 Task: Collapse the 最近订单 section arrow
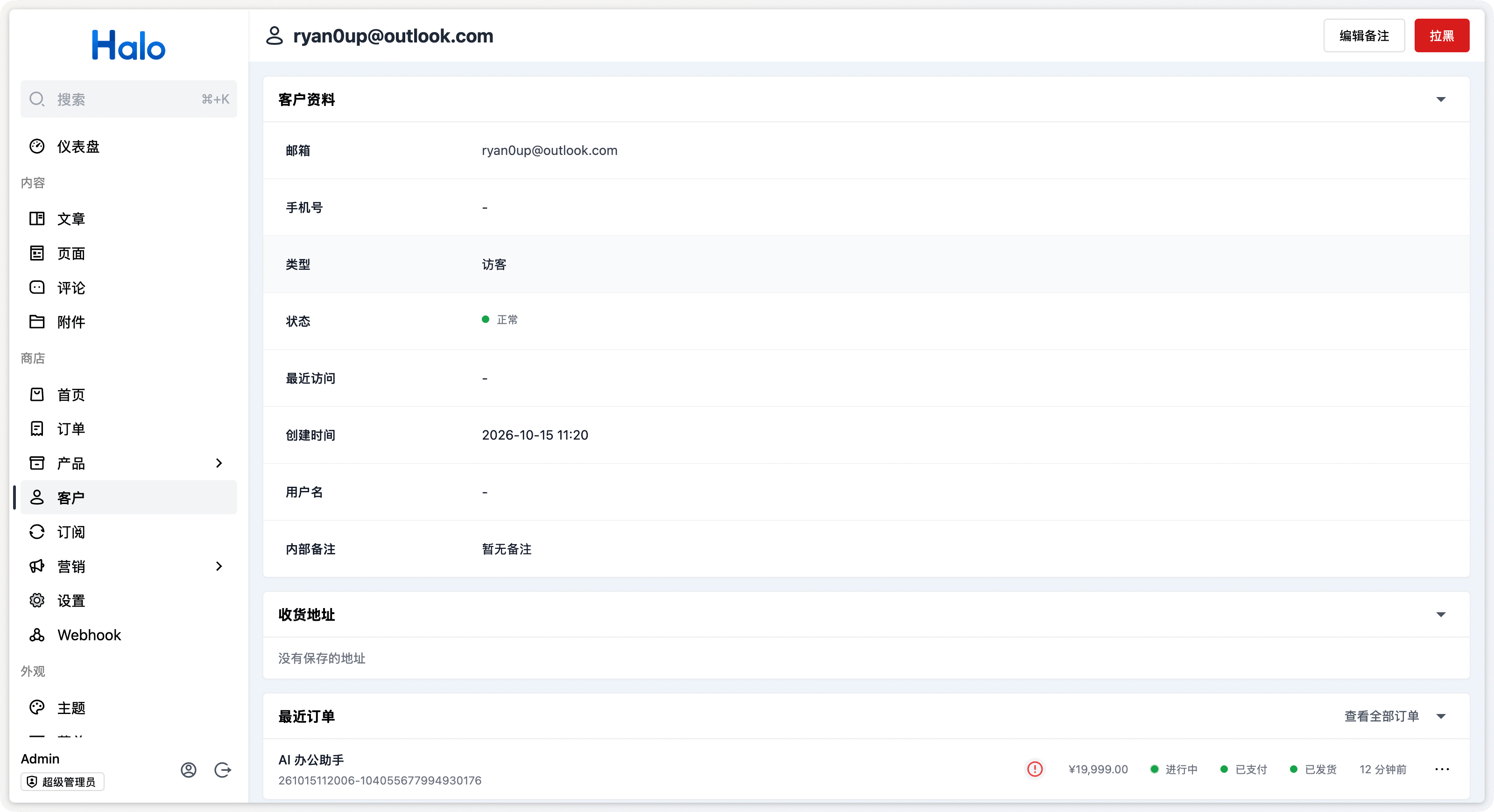pyautogui.click(x=1441, y=716)
